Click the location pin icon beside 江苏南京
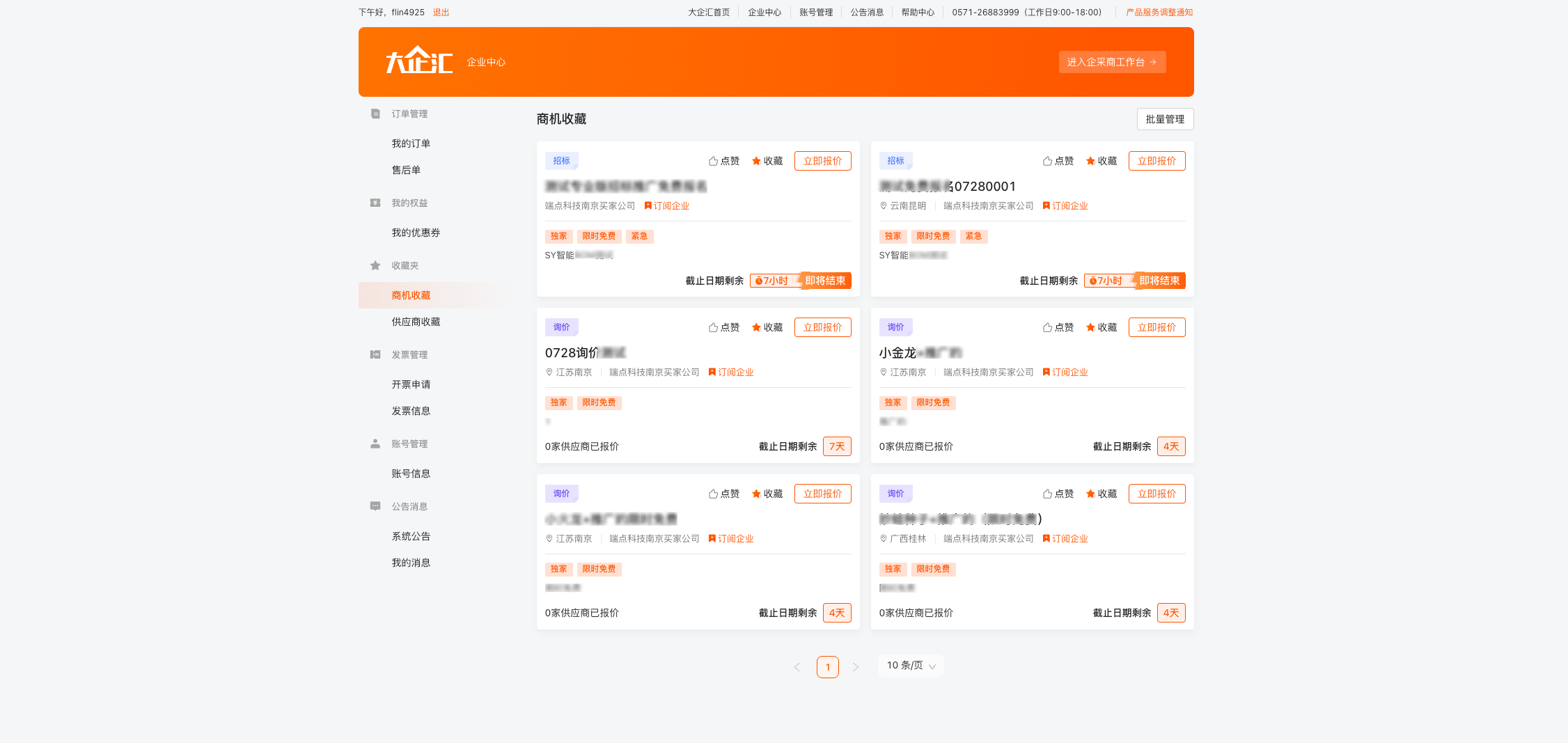This screenshot has height=743, width=1568. click(x=549, y=372)
